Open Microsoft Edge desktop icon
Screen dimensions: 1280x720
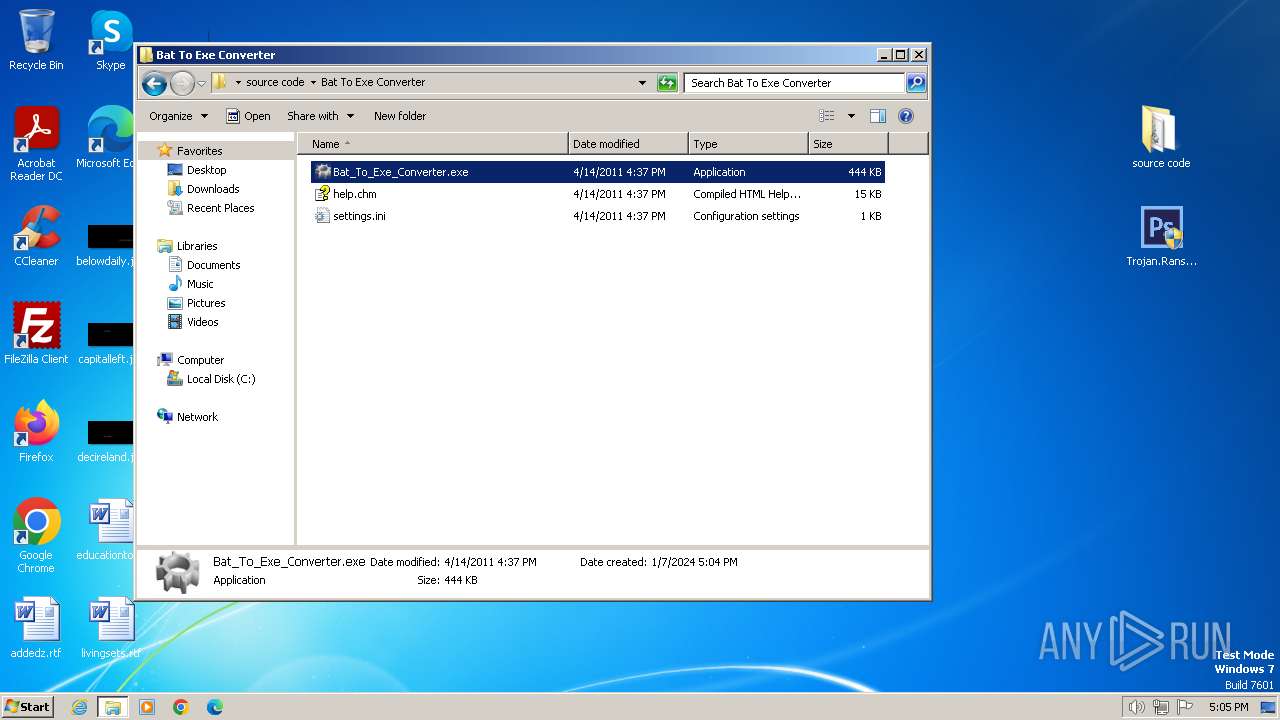click(x=107, y=138)
